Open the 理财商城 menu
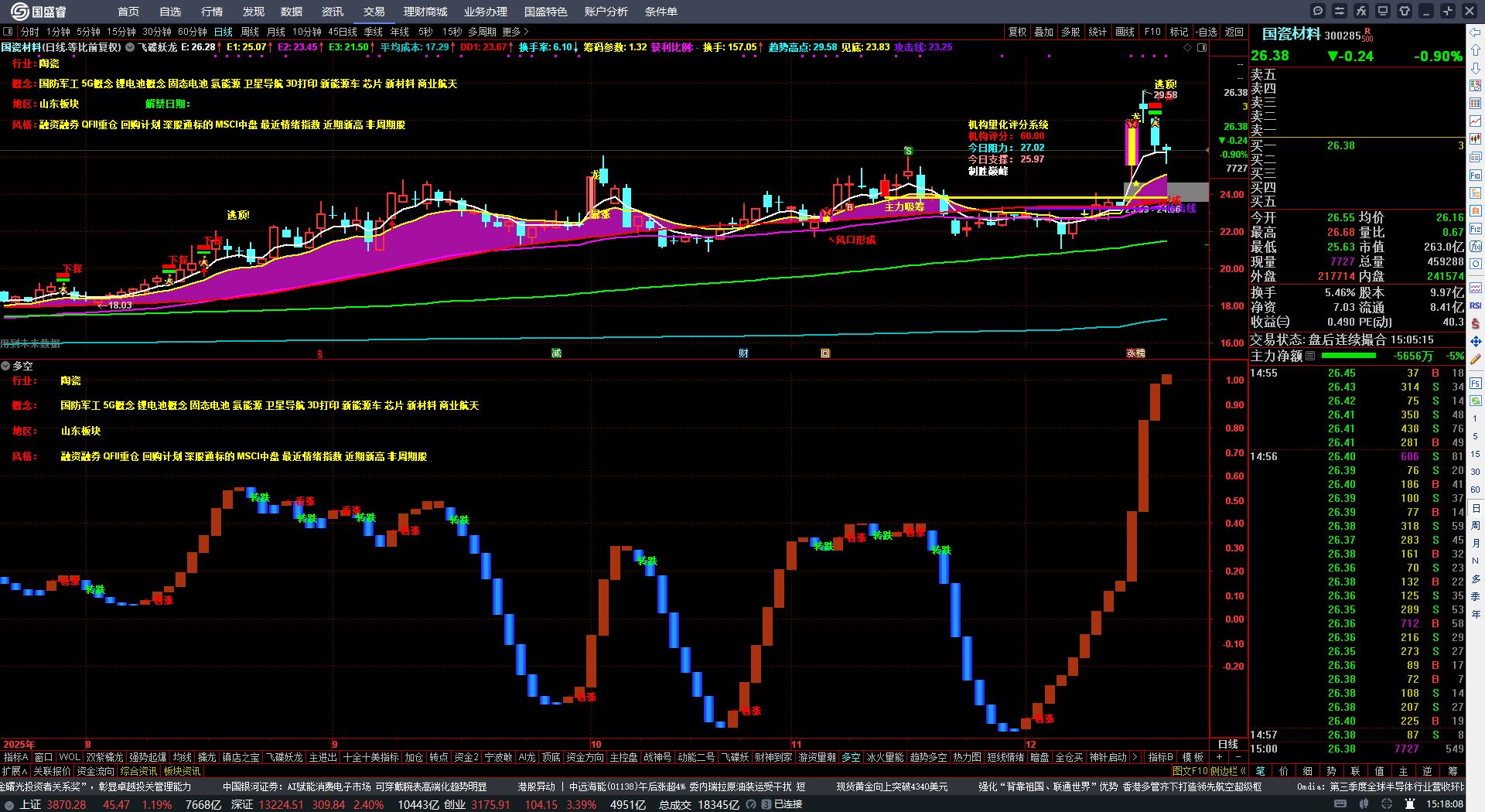The height and width of the screenshot is (812, 1485). click(425, 12)
